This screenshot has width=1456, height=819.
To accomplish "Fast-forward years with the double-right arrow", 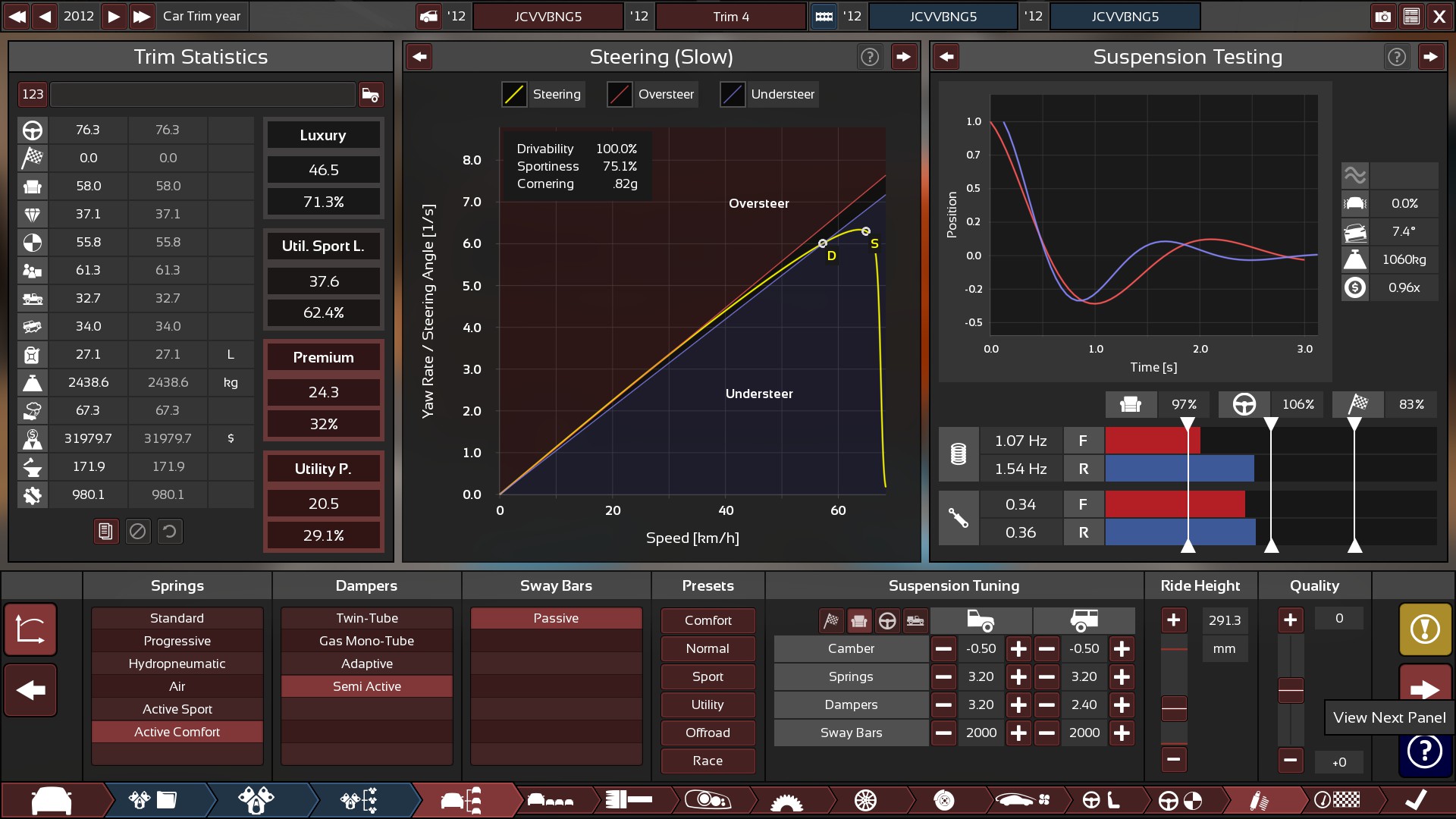I will pos(142,16).
